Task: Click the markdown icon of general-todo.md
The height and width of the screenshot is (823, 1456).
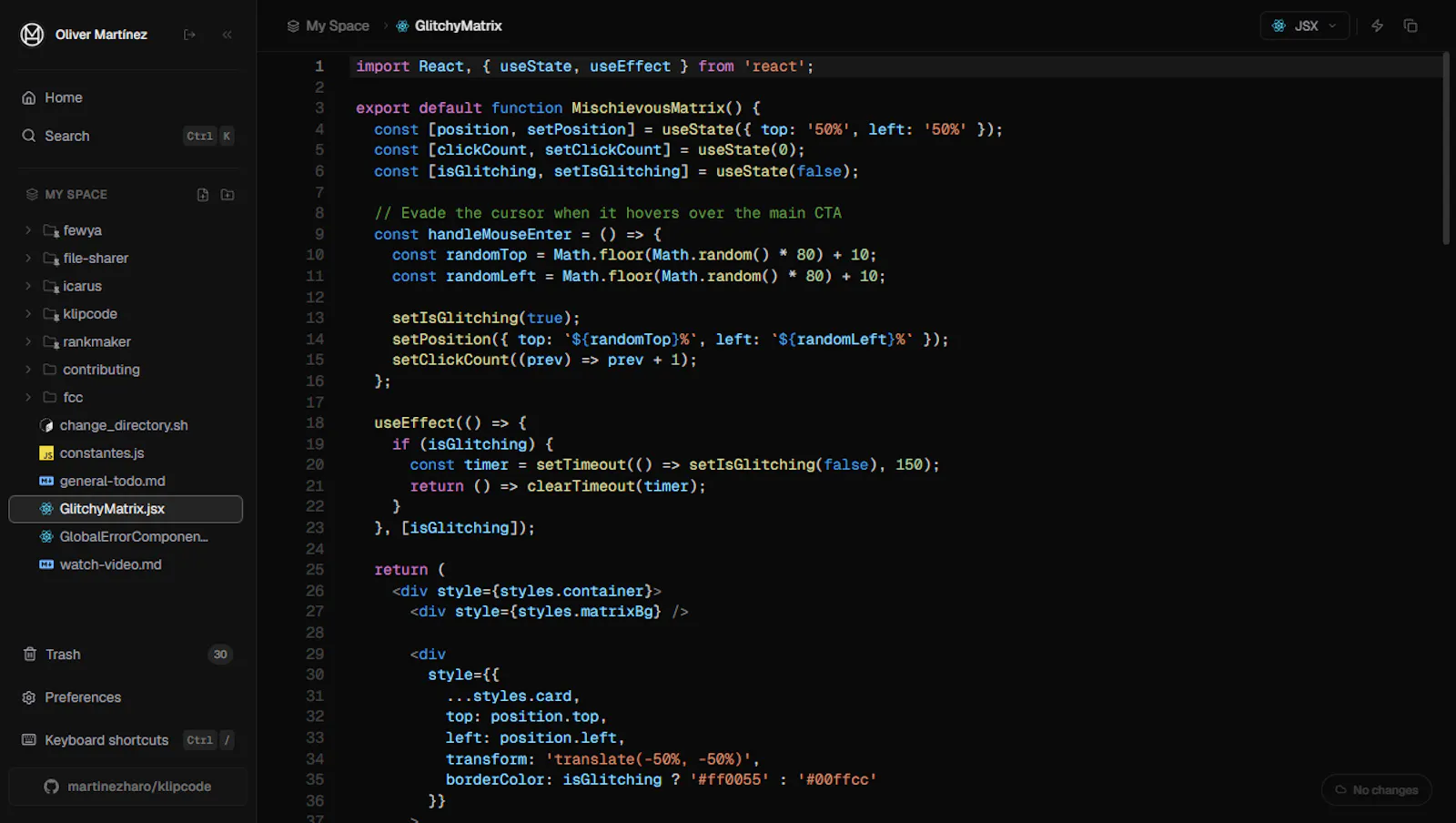Action: click(x=46, y=481)
